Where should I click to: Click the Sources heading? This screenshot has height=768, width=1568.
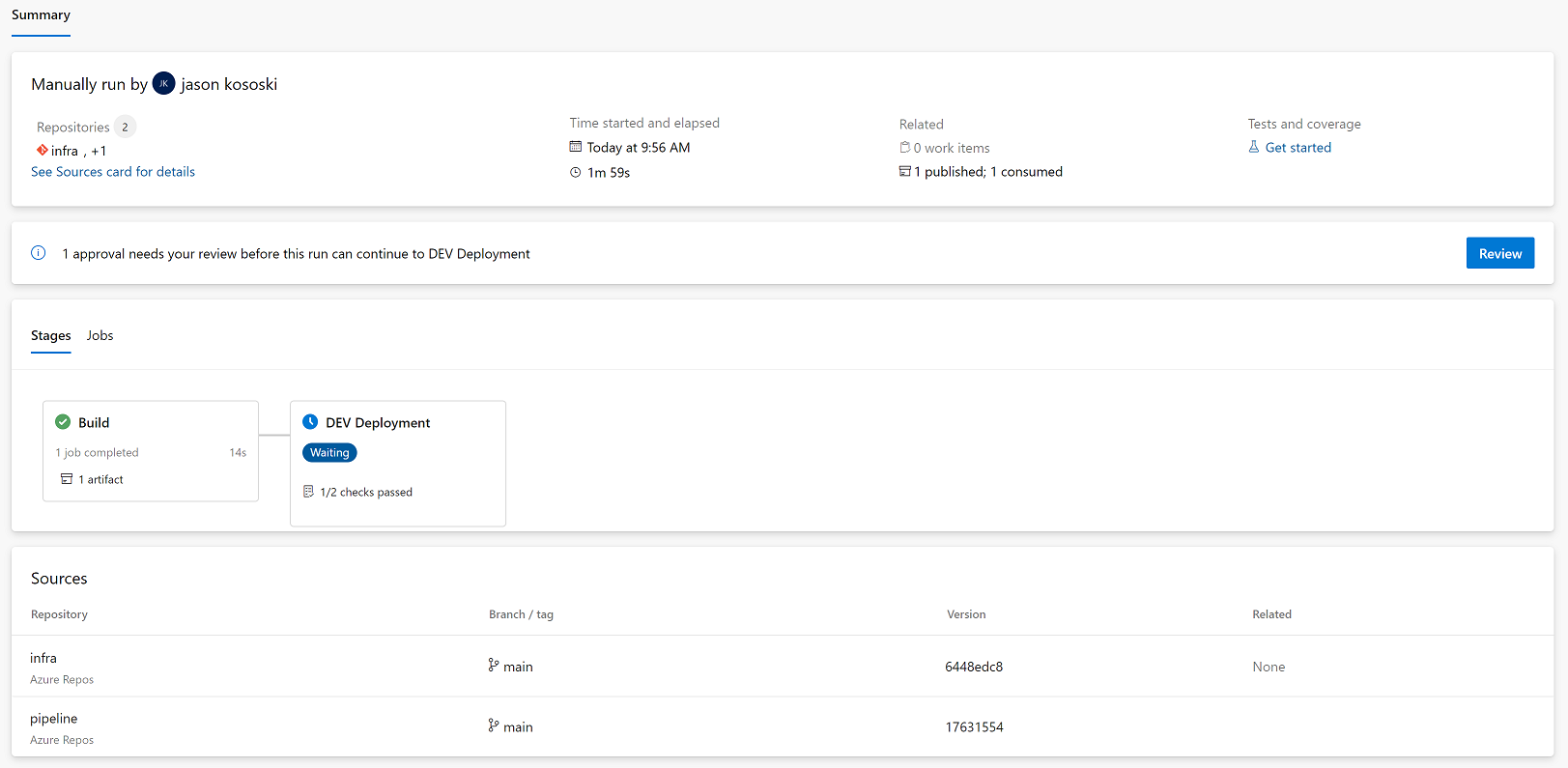pyautogui.click(x=59, y=579)
